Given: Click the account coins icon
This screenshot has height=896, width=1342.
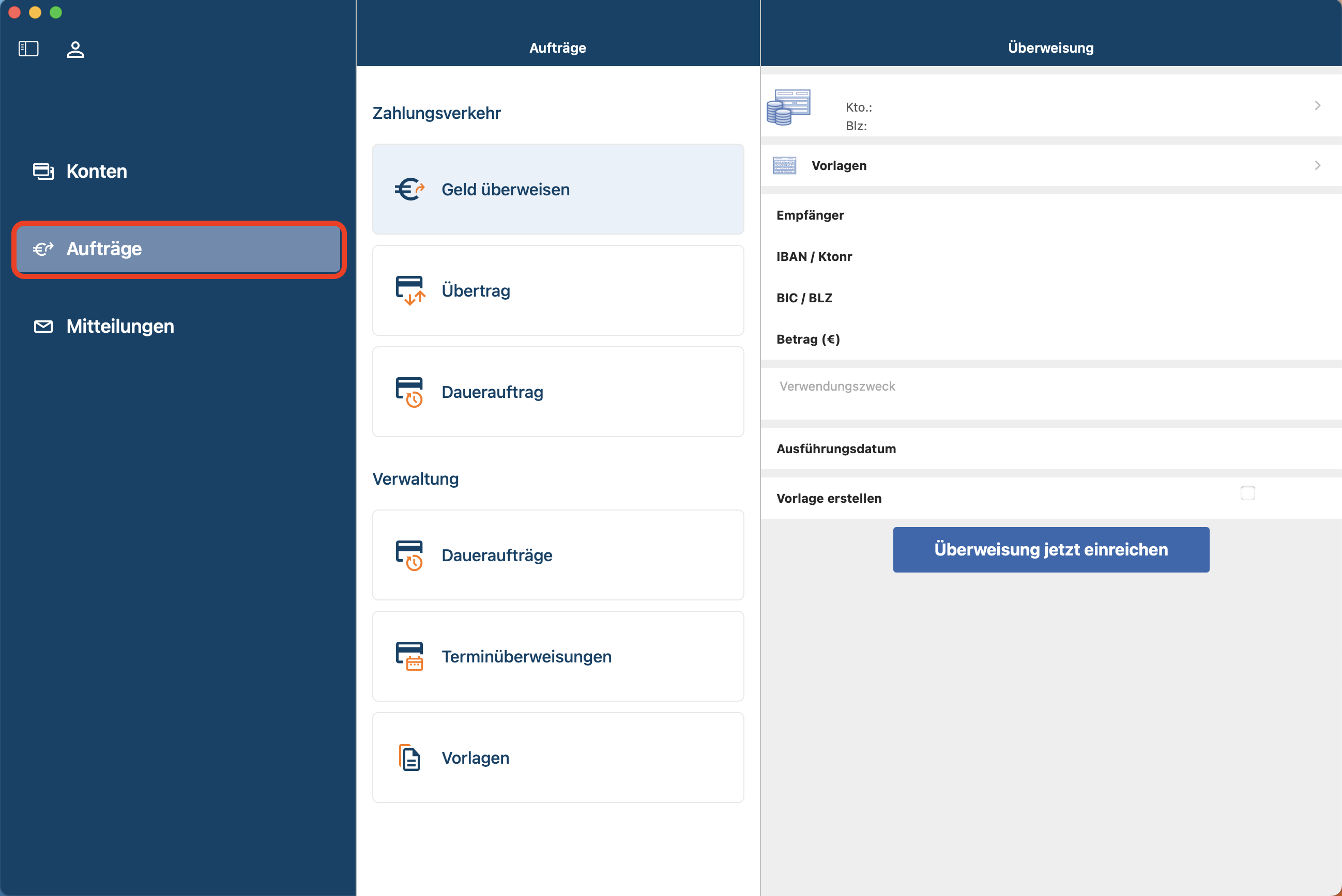Looking at the screenshot, I should 788,107.
